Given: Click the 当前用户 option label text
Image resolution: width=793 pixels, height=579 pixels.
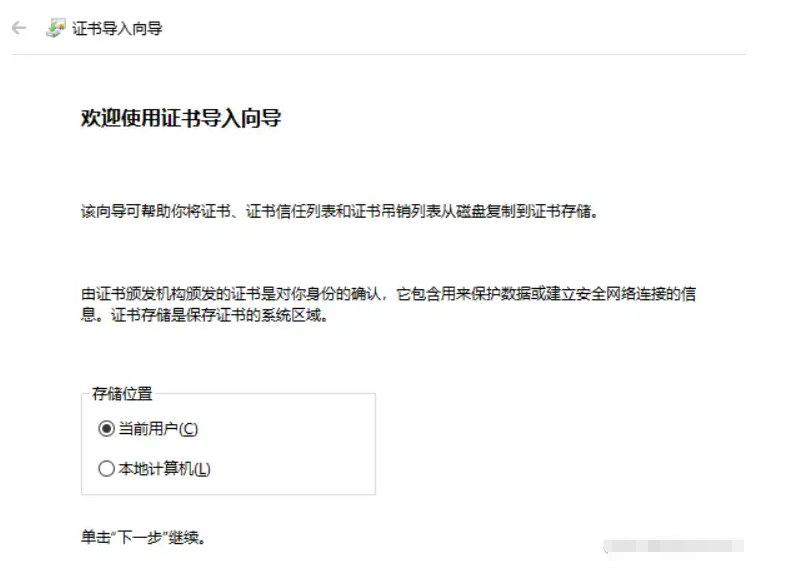Looking at the screenshot, I should (x=148, y=429).
